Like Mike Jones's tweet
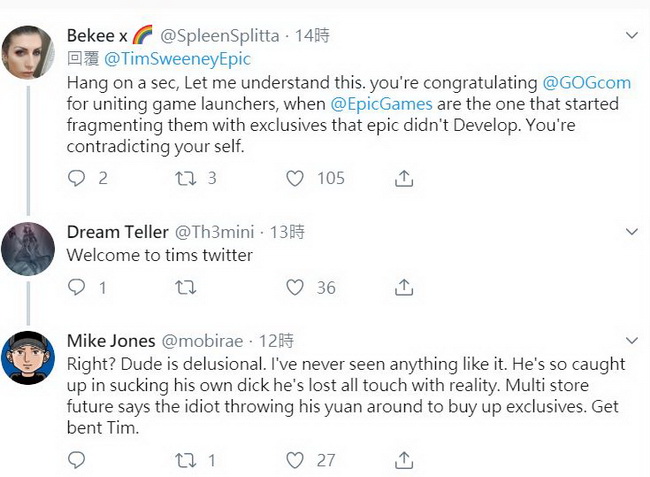Viewport: 650px width, 477px height. (x=295, y=460)
